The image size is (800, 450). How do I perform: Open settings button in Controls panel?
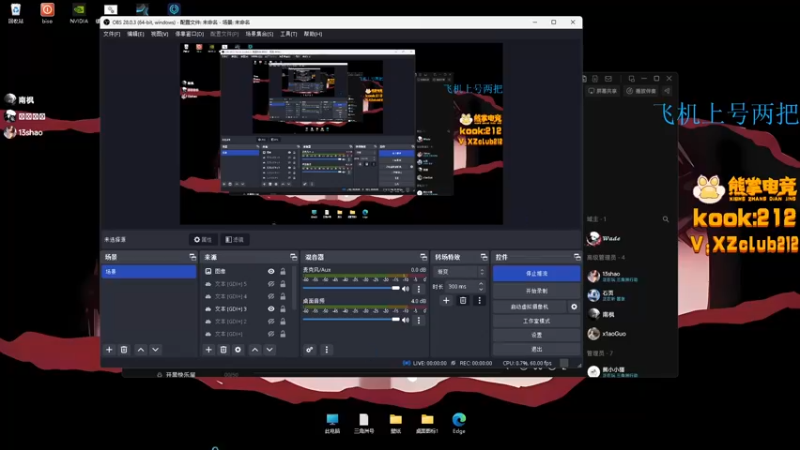coord(536,335)
